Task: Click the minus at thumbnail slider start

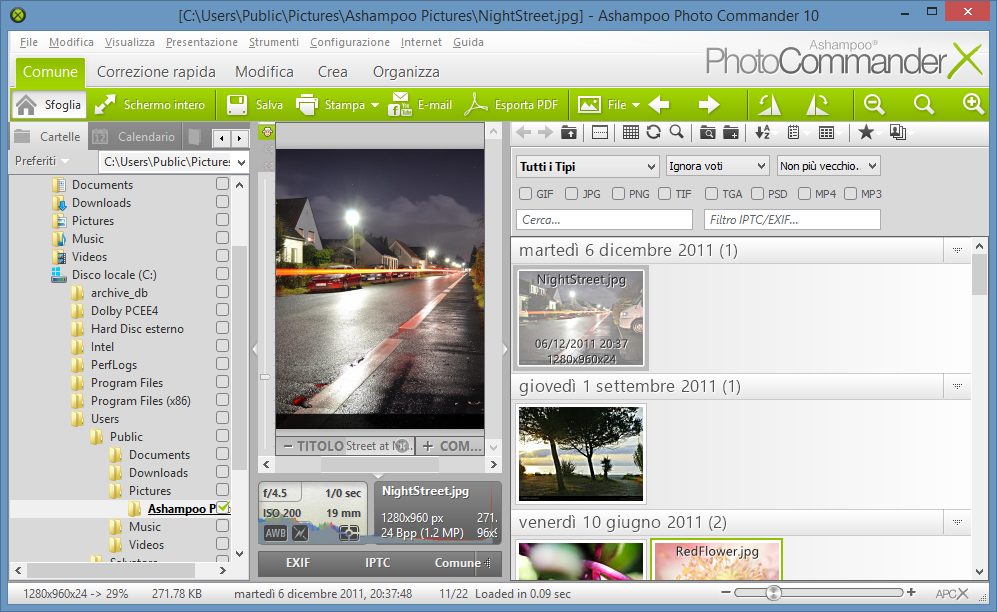Action: (x=725, y=592)
